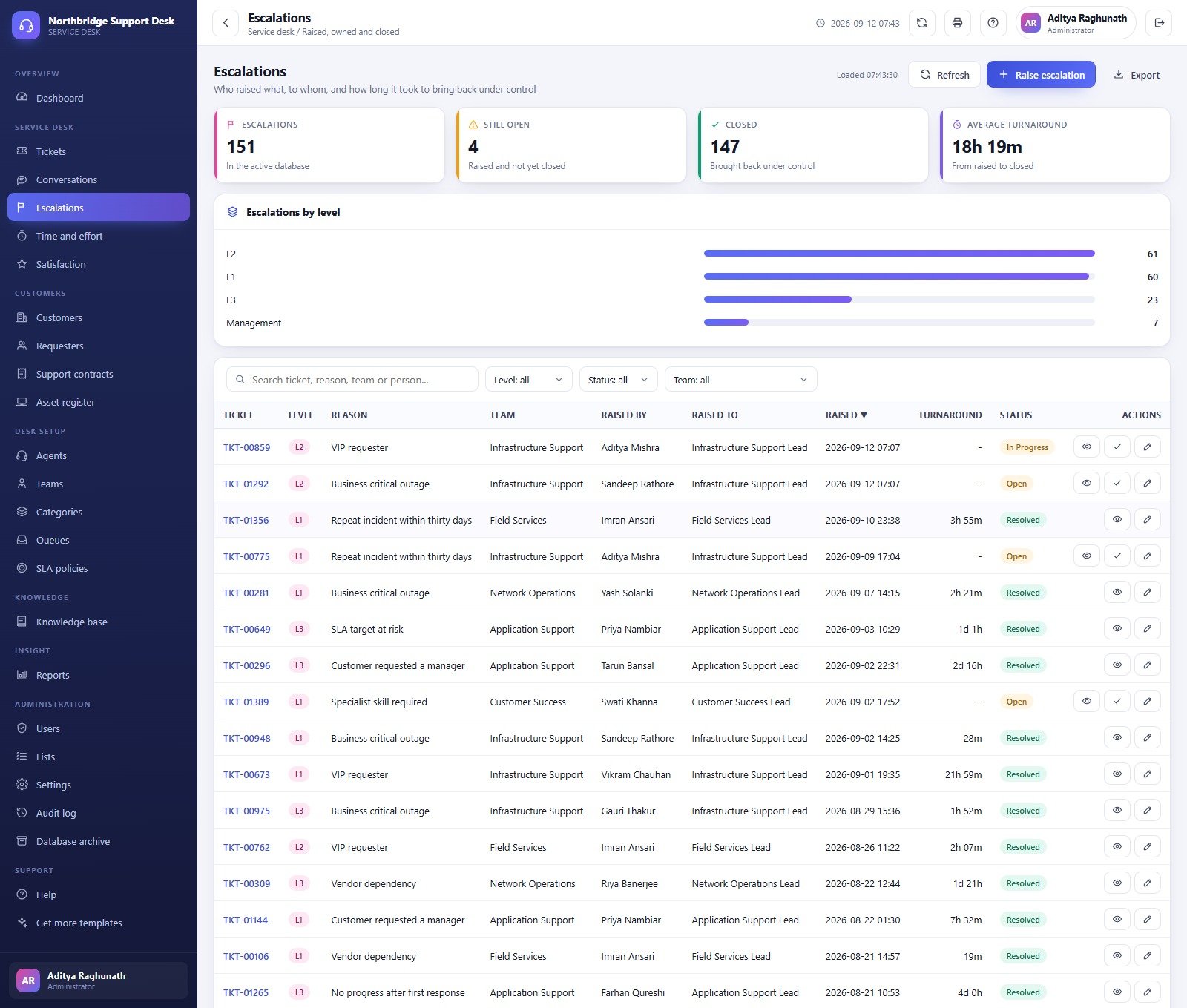Edit pencil icon for TKT-00106

pos(1147,956)
